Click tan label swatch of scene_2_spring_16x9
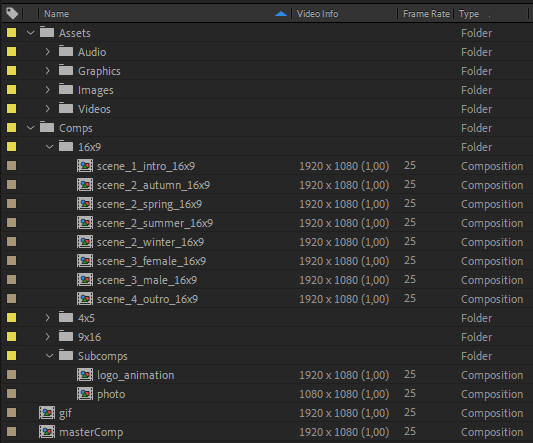Image resolution: width=533 pixels, height=443 pixels. 12,204
